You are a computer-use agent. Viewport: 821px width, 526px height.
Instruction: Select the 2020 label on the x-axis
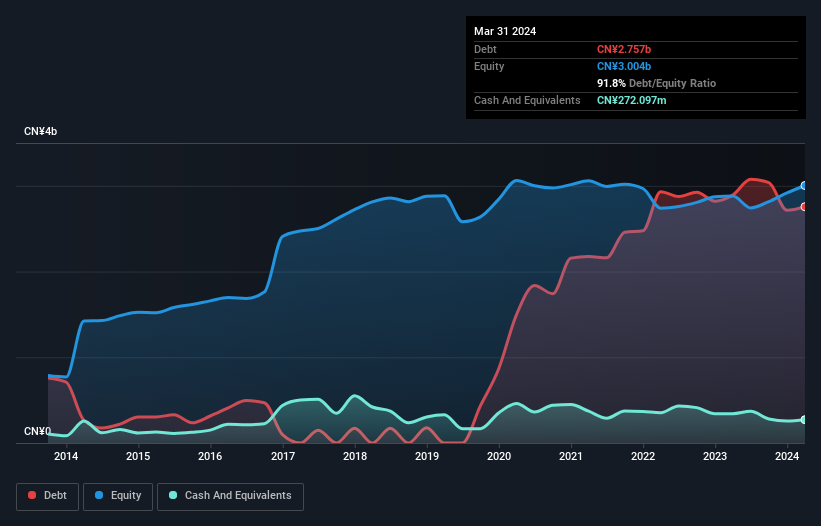(x=499, y=457)
